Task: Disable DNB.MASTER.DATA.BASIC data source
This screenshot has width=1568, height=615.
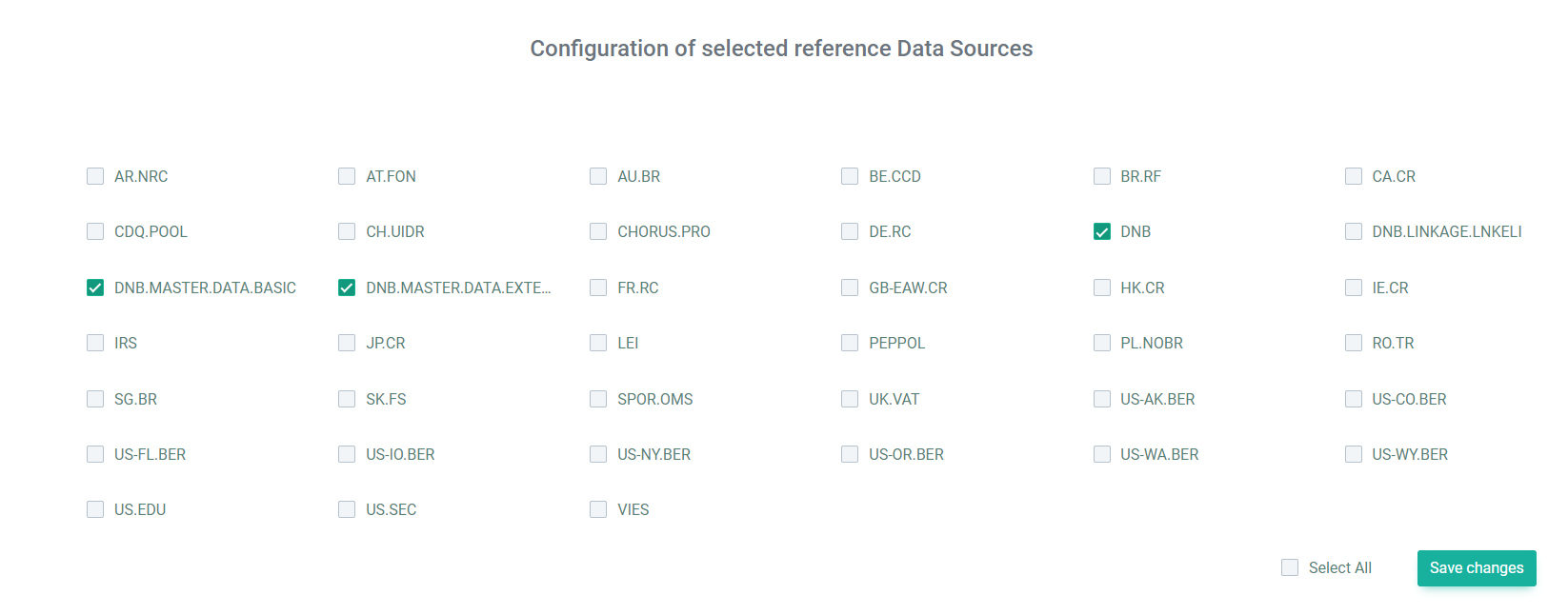Action: (95, 288)
